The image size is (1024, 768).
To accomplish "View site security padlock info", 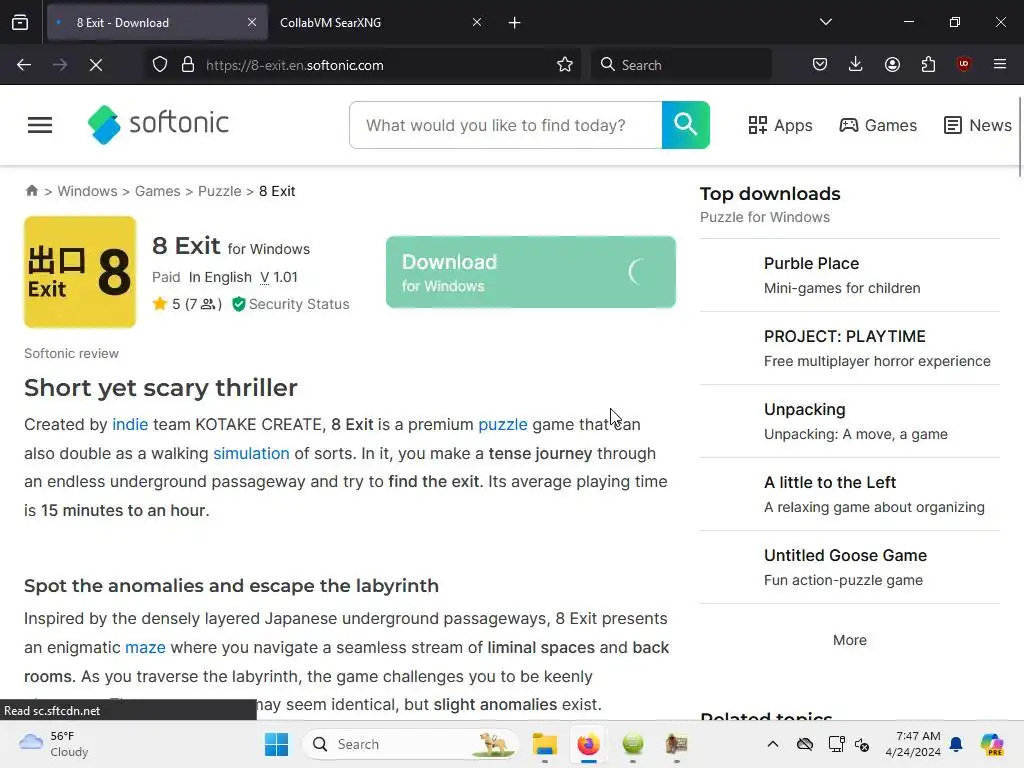I will click(x=188, y=65).
